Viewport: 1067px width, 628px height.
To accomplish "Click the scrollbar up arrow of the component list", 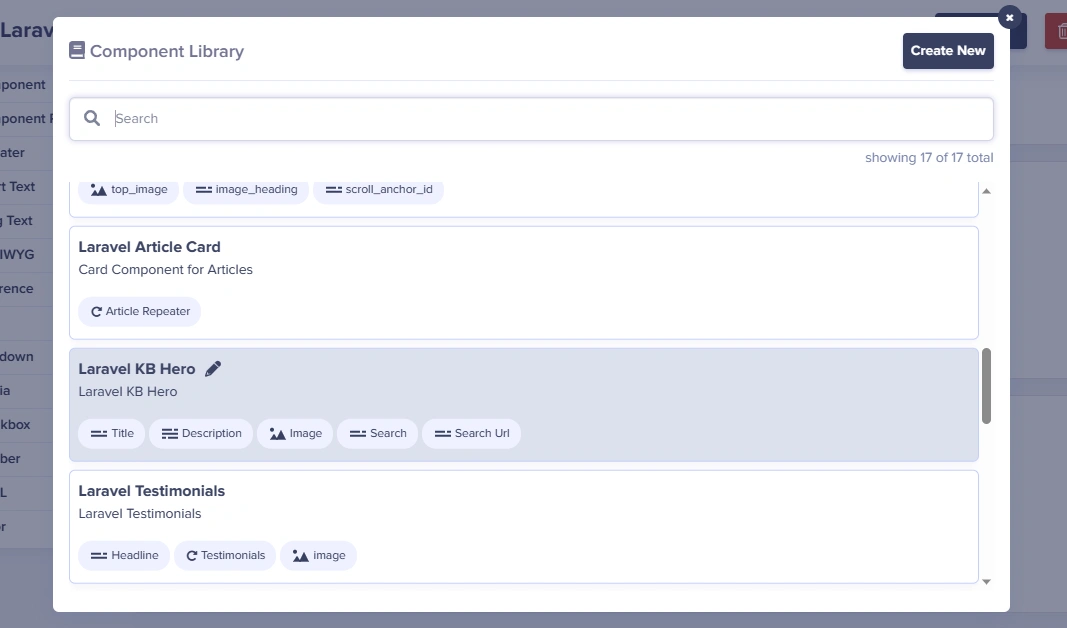I will click(986, 191).
